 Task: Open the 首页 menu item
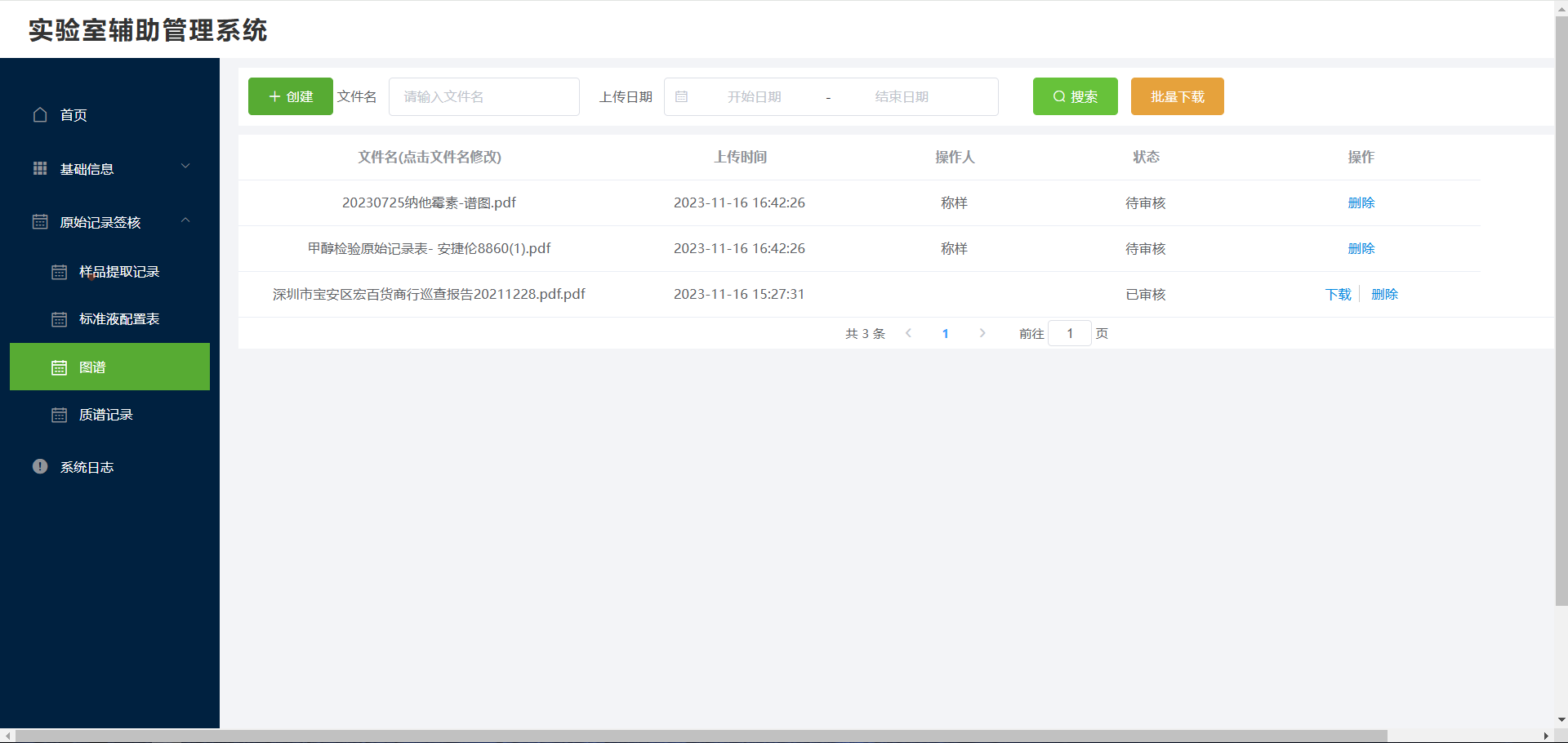109,115
